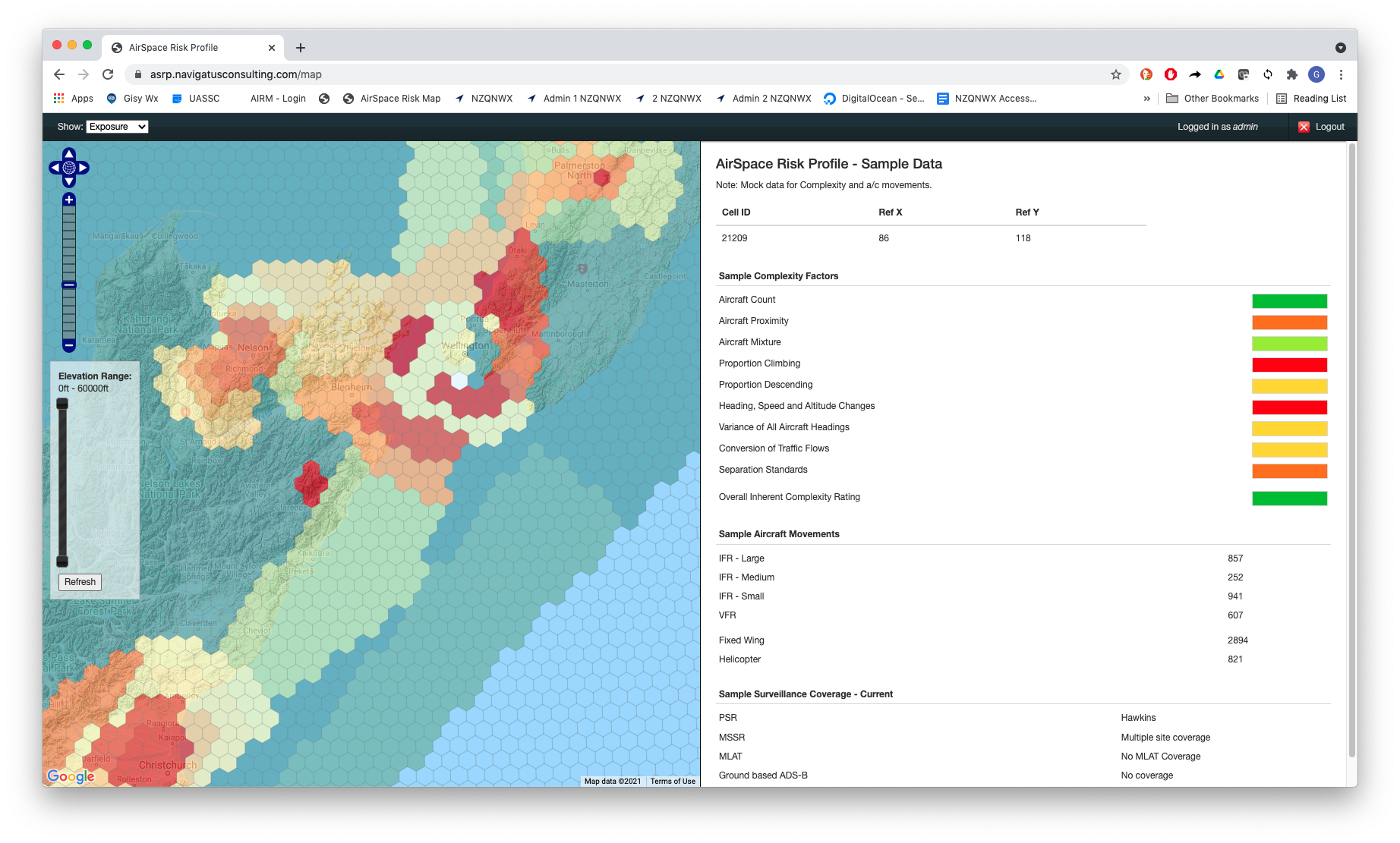The height and width of the screenshot is (843, 1400).
Task: Close the AirSpace Risk Profile tab
Action: (272, 48)
